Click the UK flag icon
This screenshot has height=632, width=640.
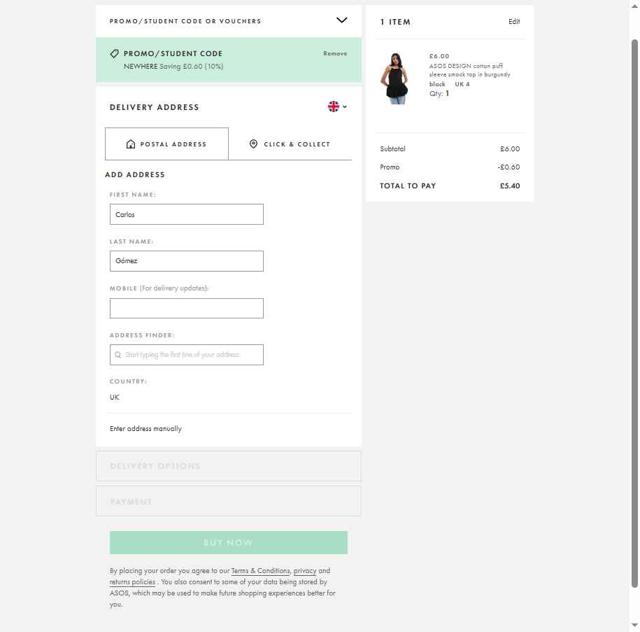333,107
